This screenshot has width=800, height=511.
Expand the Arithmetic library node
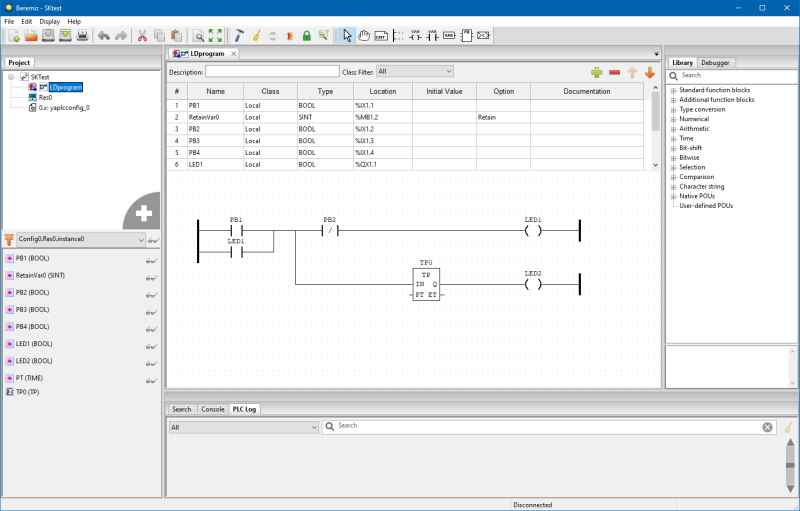tap(673, 129)
